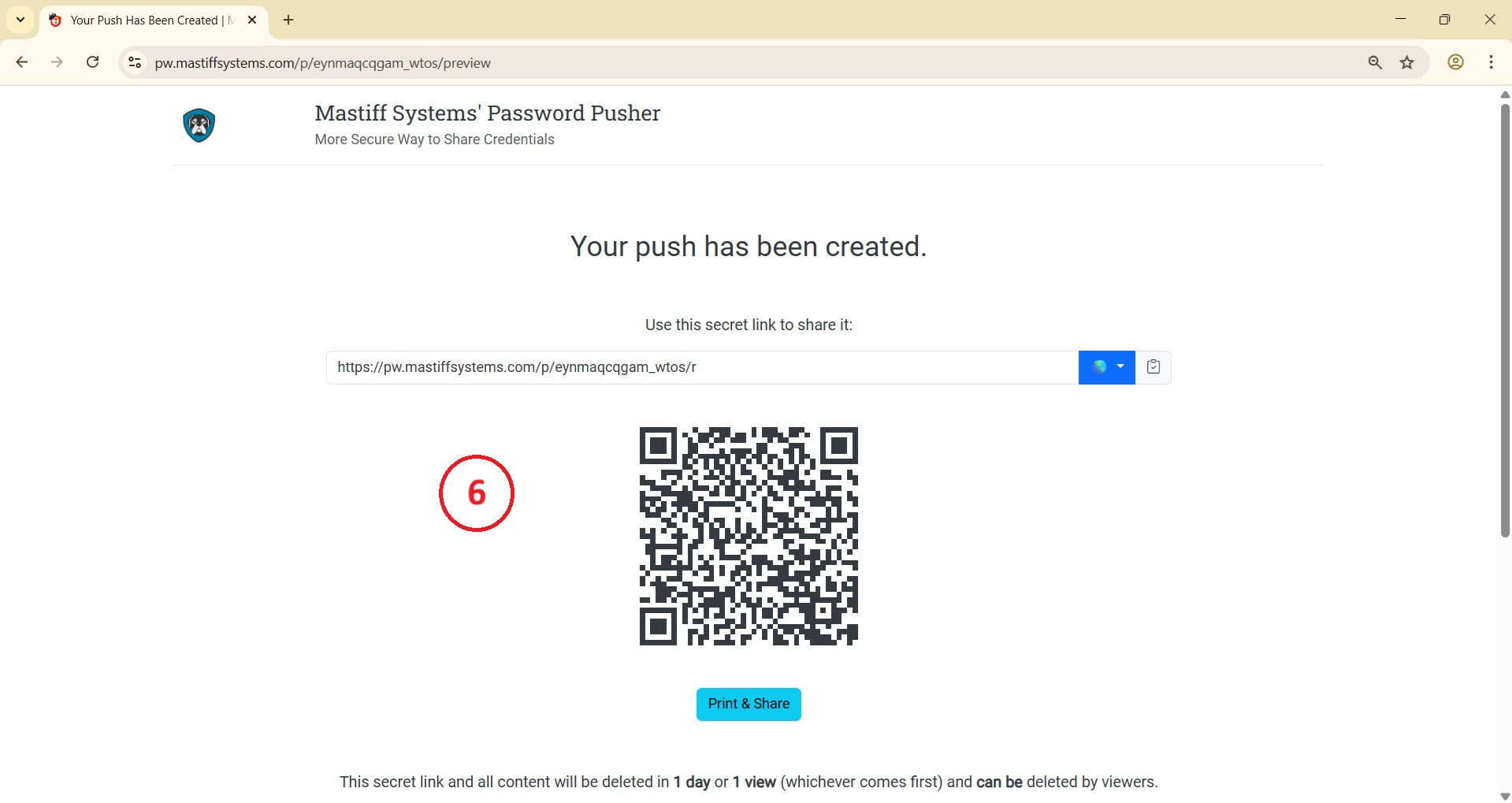Go back to the previous page
1512x803 pixels.
point(22,62)
